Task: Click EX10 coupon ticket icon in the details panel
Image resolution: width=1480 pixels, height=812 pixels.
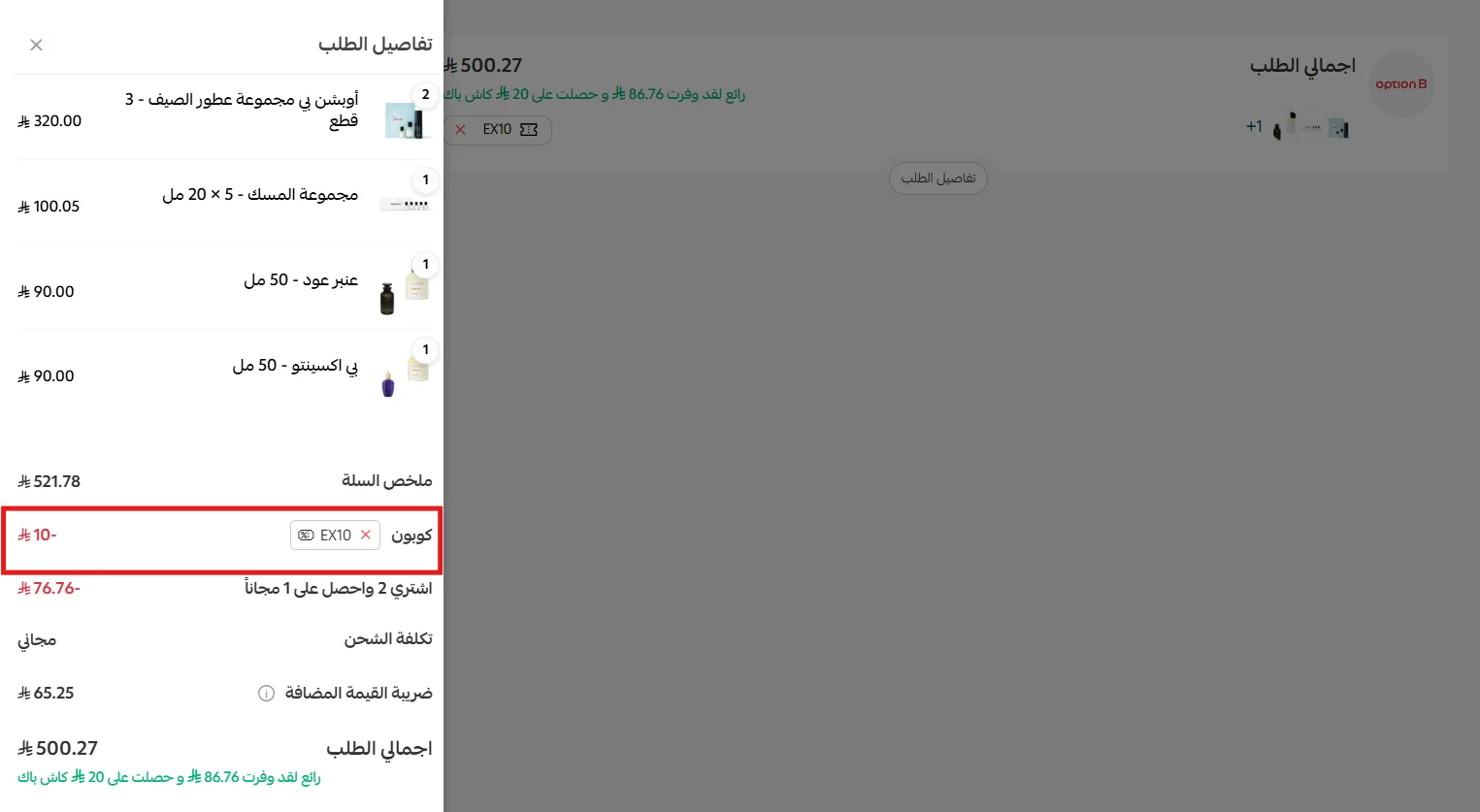Action: point(306,536)
